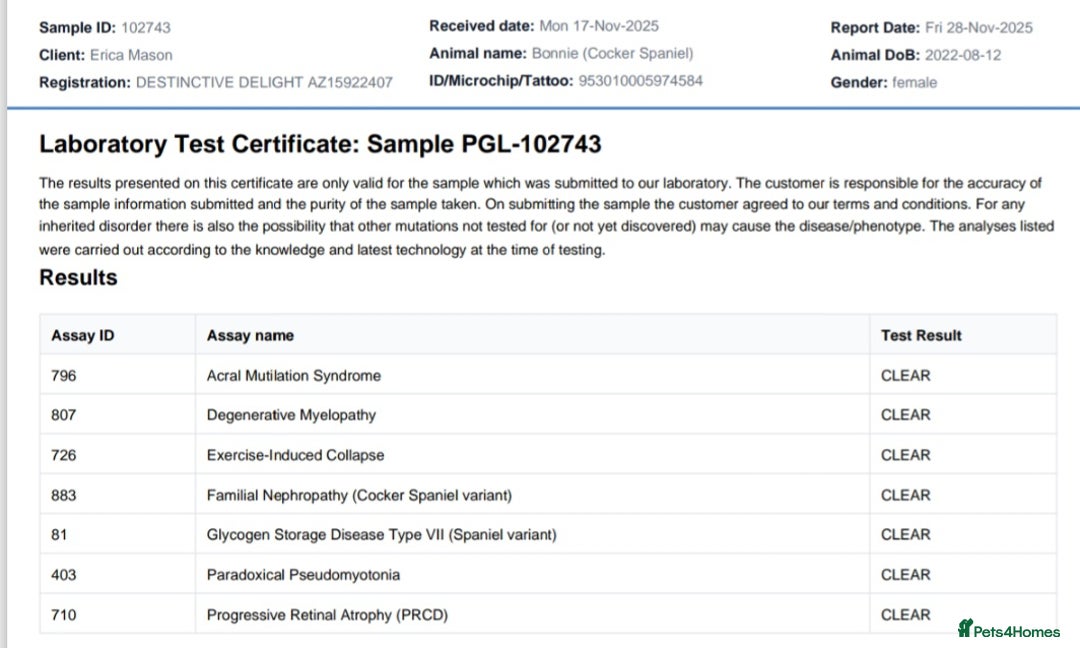Click Progressive Retinal Atrophy (PRCD) entry
This screenshot has width=1080, height=648.
[x=327, y=615]
